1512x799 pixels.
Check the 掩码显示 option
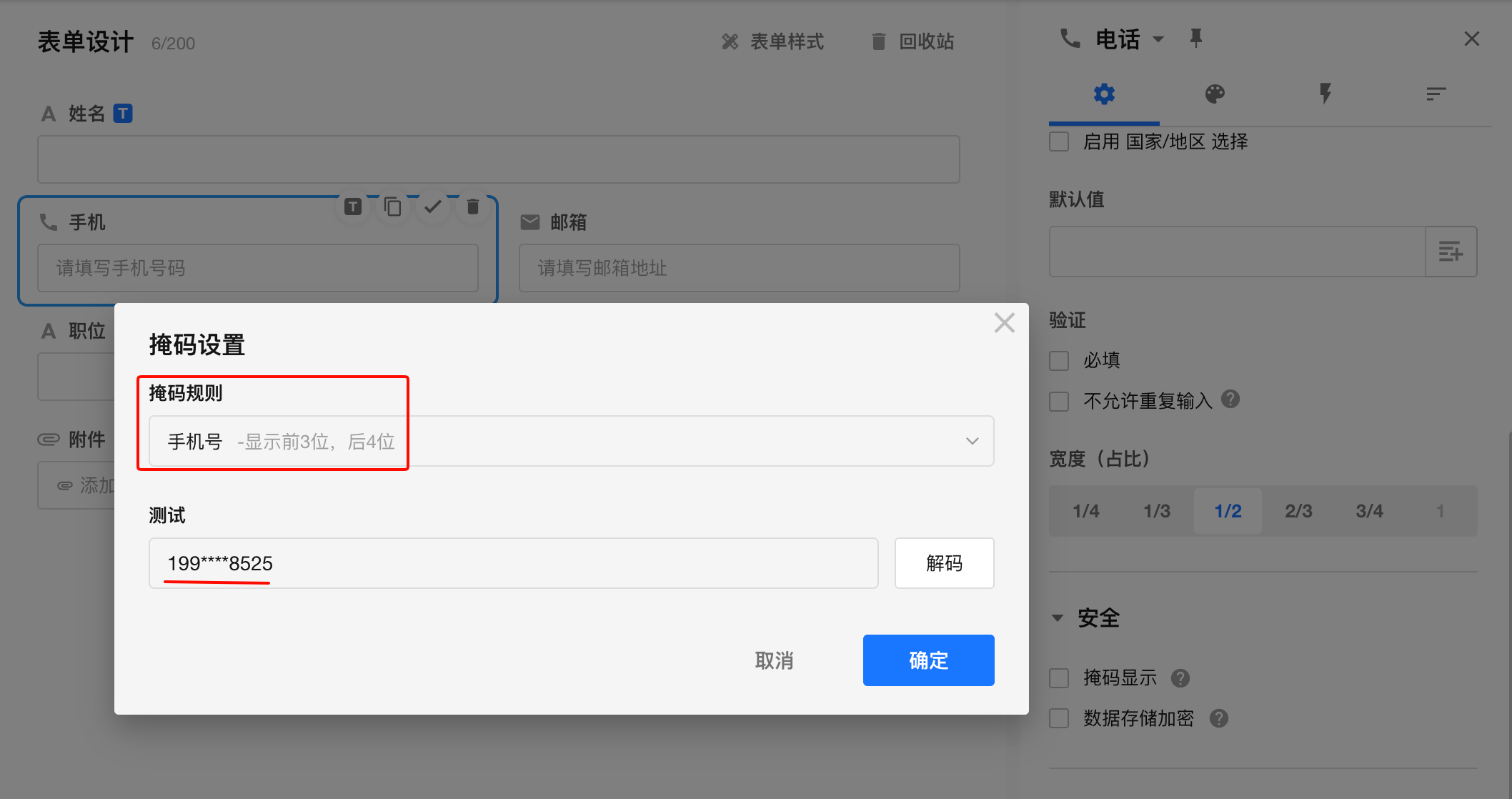click(1059, 678)
